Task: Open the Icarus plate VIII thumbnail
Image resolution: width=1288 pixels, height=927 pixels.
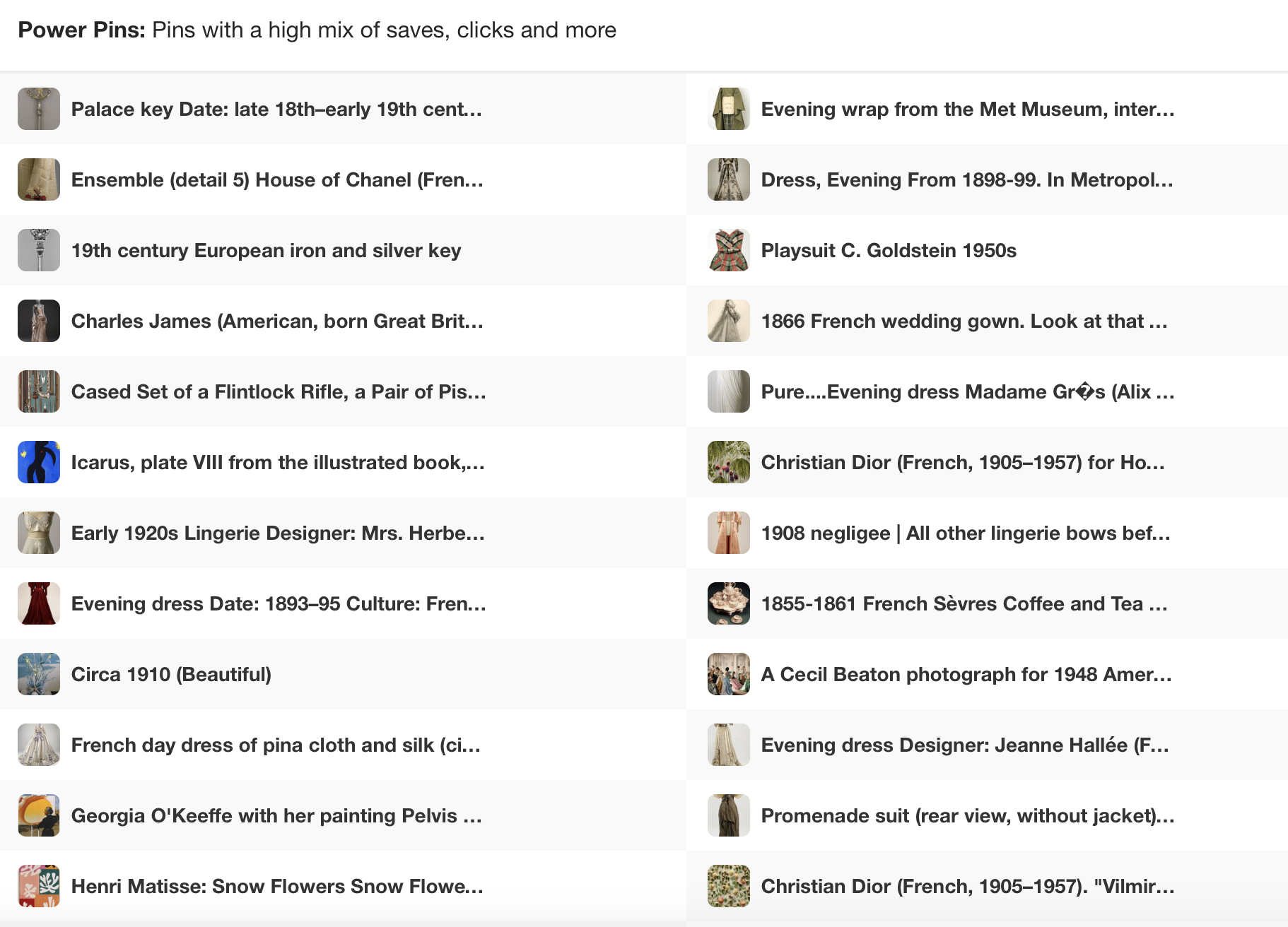Action: coord(39,462)
